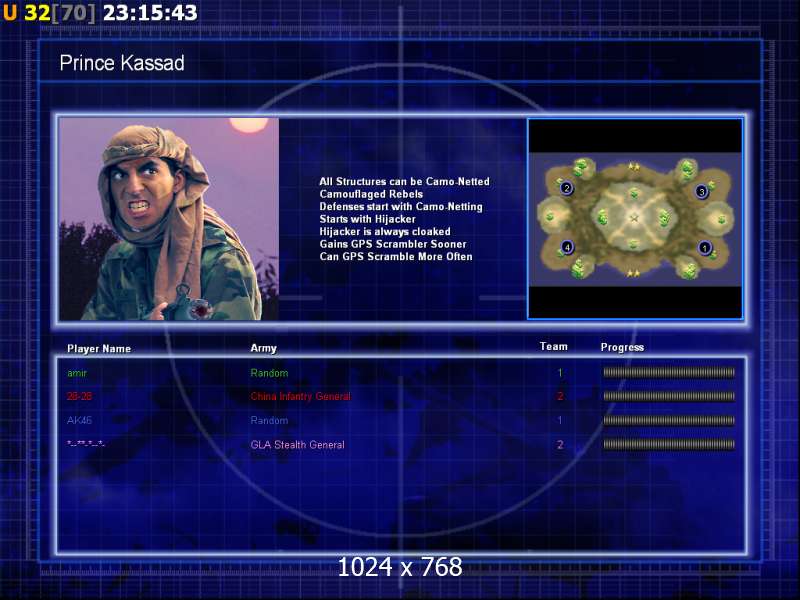Click the "Camouflaged Rebels" line

click(371, 194)
